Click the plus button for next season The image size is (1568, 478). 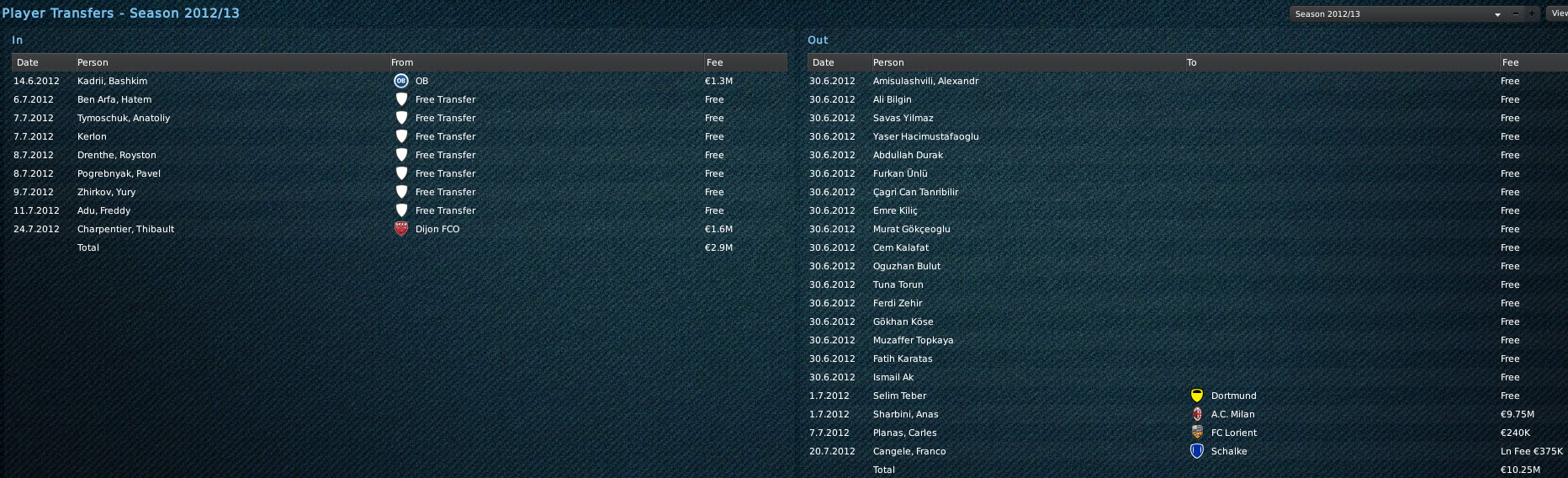pos(1532,13)
